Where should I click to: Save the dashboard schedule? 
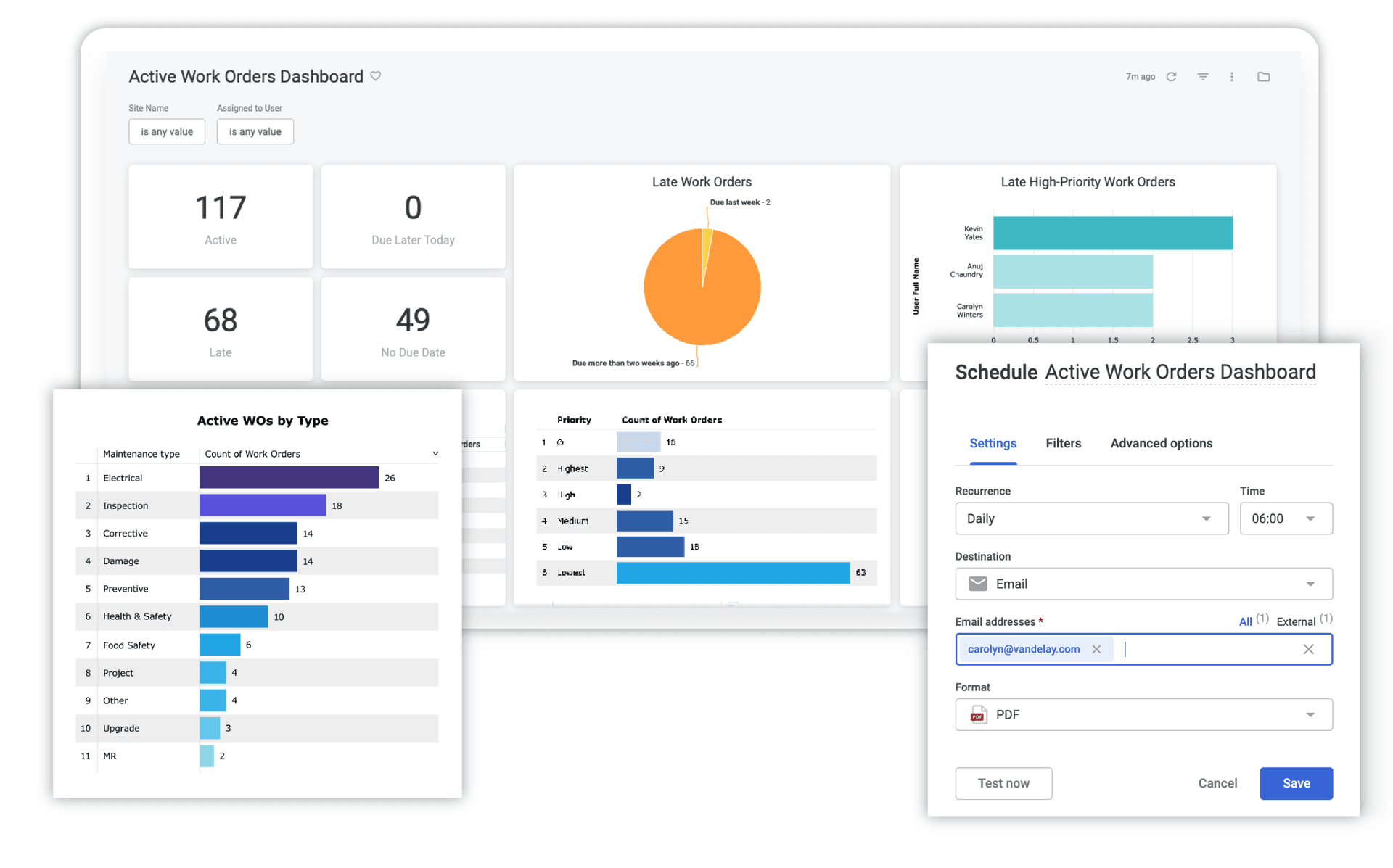[1296, 783]
